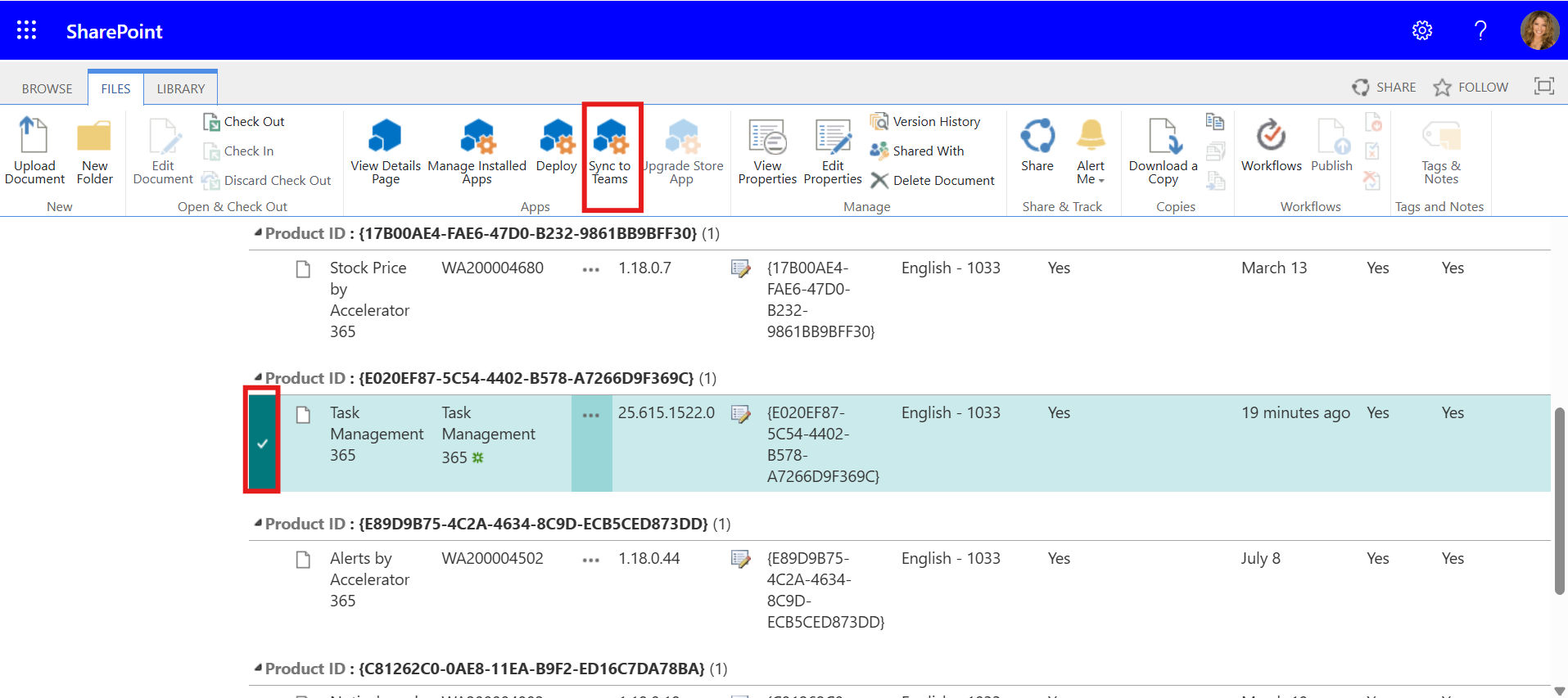Click Upgrade Store App
The width and height of the screenshot is (1568, 698).
pos(681,151)
